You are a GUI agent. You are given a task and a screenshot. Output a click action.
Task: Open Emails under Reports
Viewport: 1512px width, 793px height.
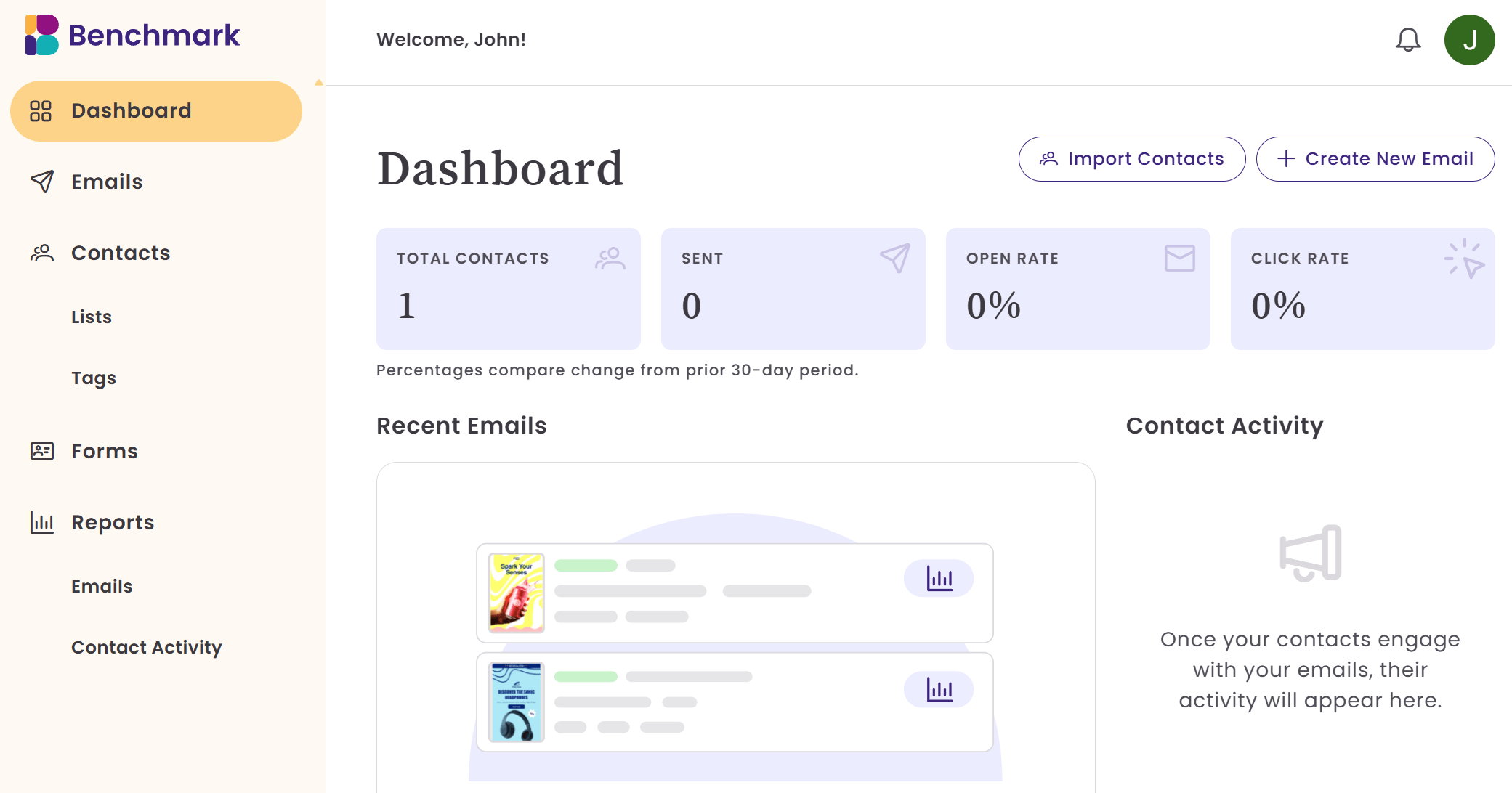coord(101,586)
